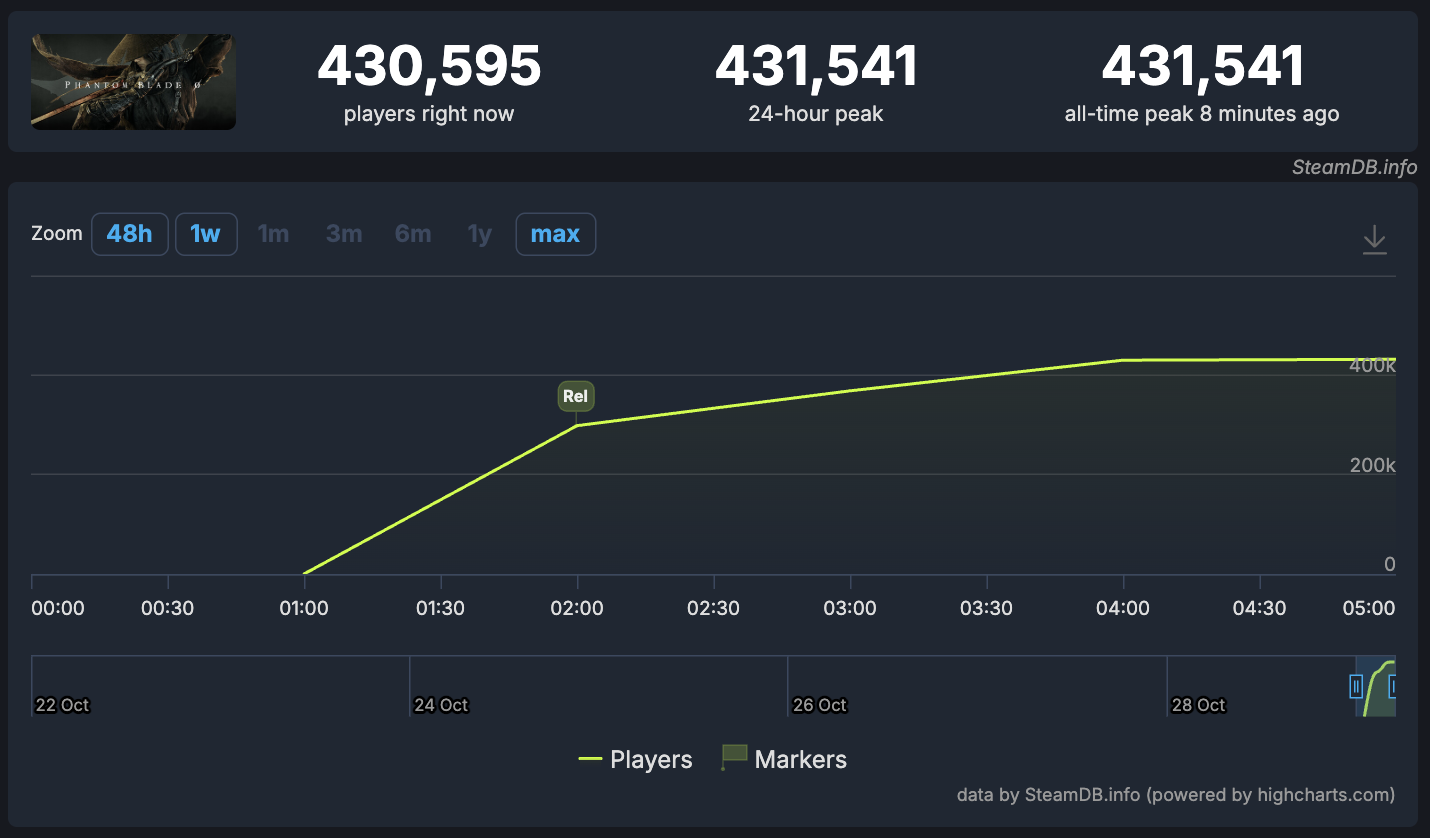Click the all-time peak 8 minutes ago text
This screenshot has width=1430, height=838.
(x=1202, y=114)
